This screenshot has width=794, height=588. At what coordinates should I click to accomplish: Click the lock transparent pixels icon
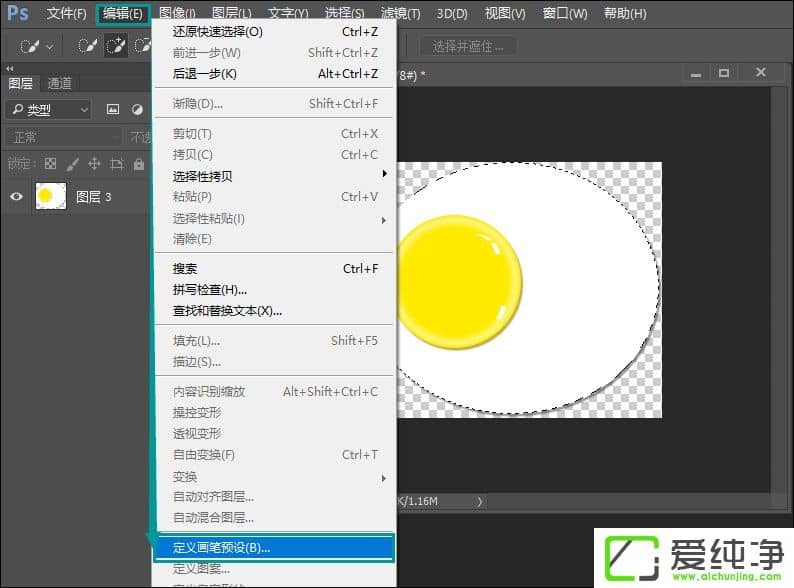[50, 164]
